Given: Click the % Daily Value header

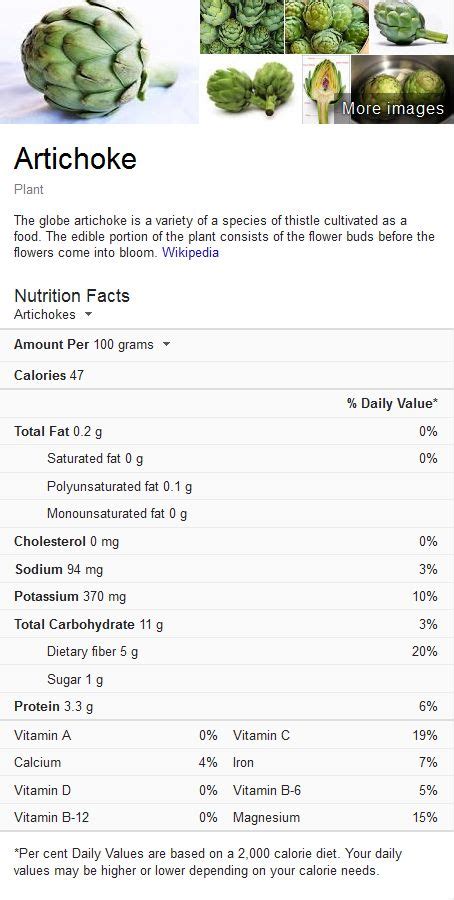Looking at the screenshot, I should [392, 404].
